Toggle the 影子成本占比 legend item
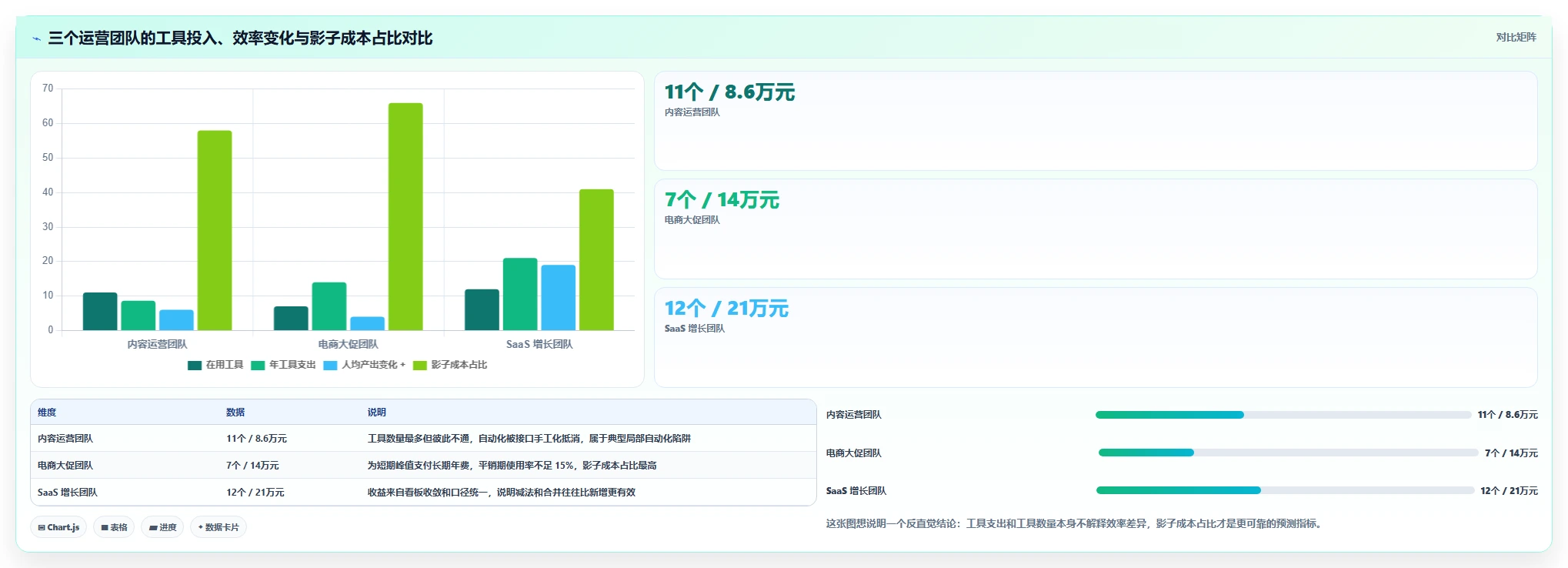Viewport: 1568px width, 568px height. point(450,366)
